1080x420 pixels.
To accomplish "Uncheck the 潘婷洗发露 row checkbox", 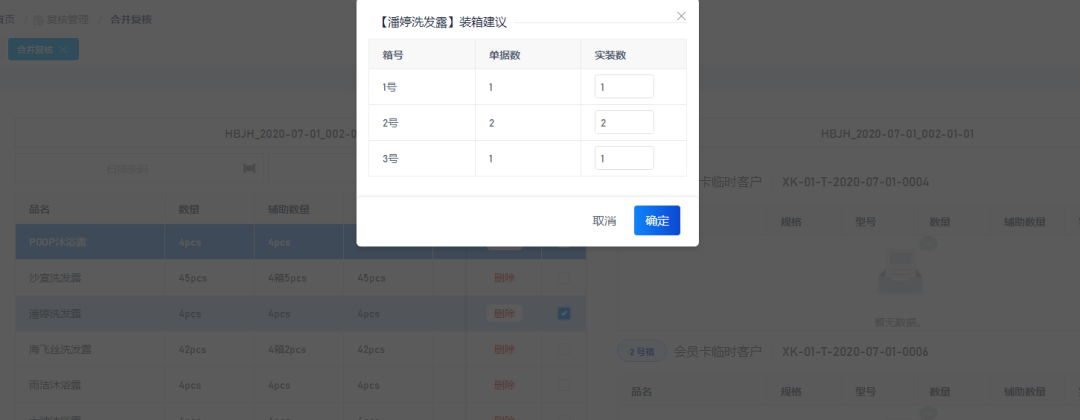I will (564, 313).
